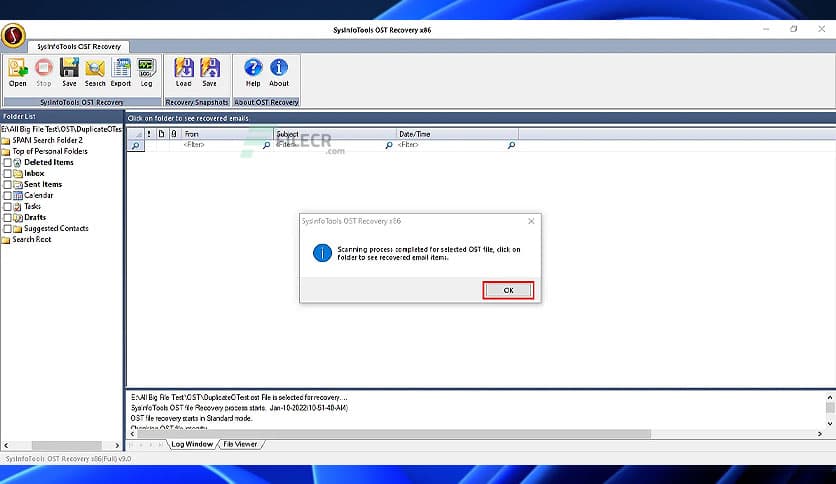Maximize the OST Recovery window

tap(793, 29)
